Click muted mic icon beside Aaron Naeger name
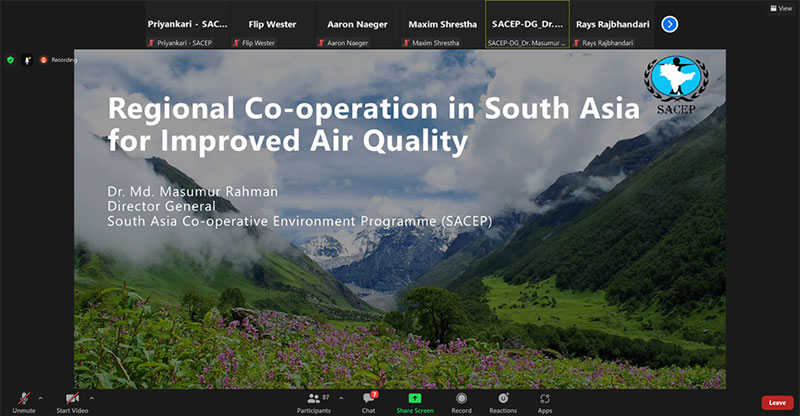 coord(321,43)
